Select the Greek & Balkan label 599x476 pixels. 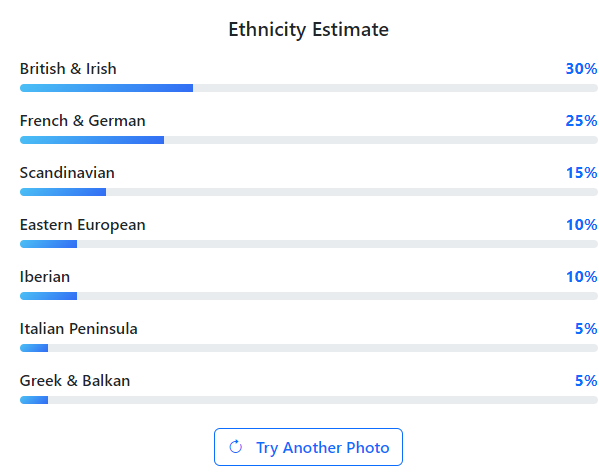click(75, 380)
